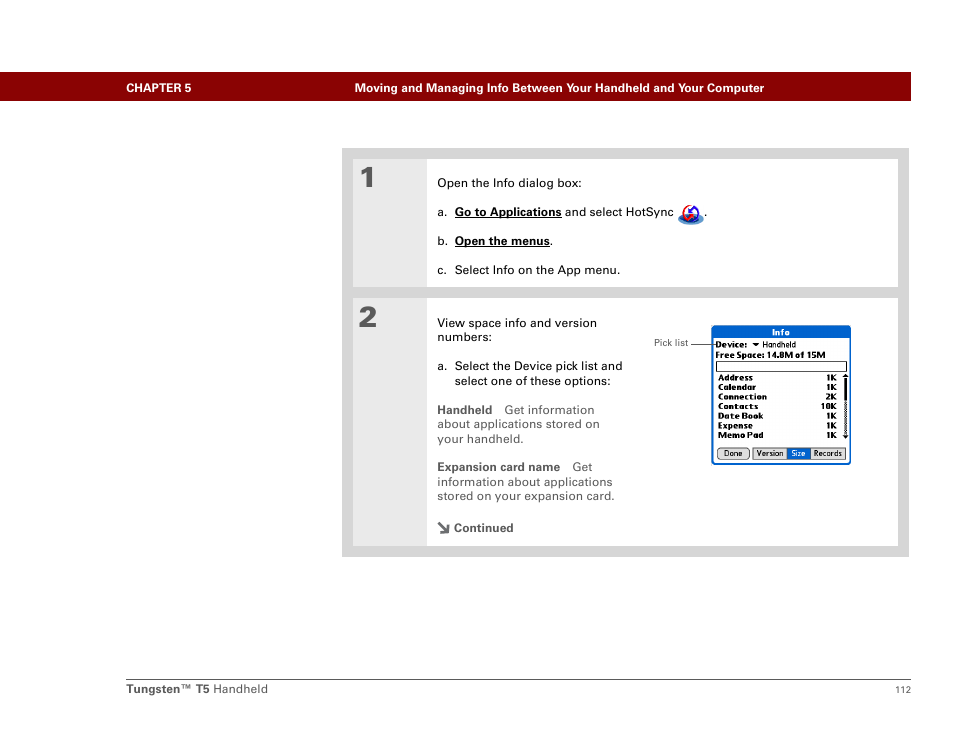This screenshot has width=954, height=738.
Task: Click the CHAPTER 5 header label
Action: click(x=158, y=88)
